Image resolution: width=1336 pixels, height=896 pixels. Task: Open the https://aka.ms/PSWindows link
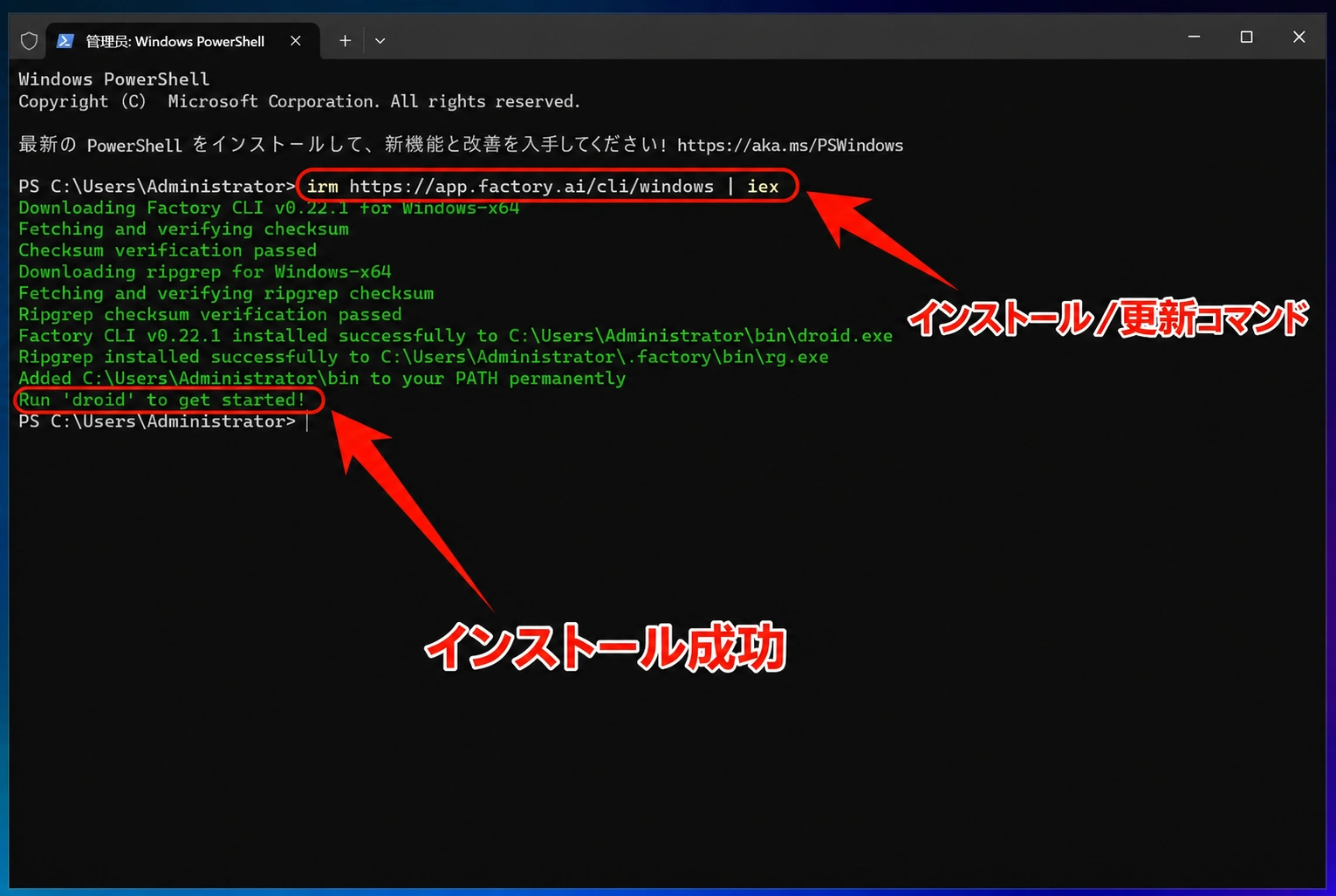tap(790, 145)
